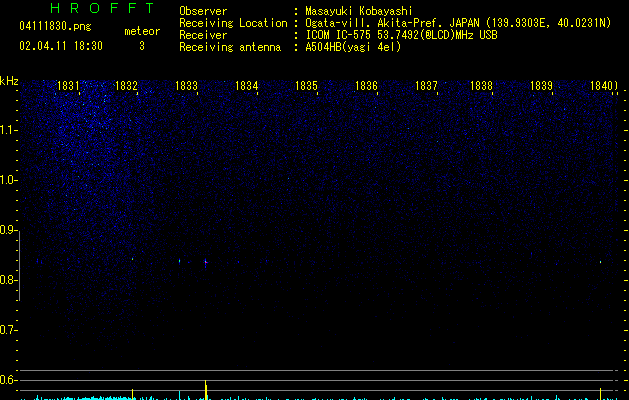The height and width of the screenshot is (400, 629).
Task: Click the kHz axis unit label
Action: tap(9, 81)
